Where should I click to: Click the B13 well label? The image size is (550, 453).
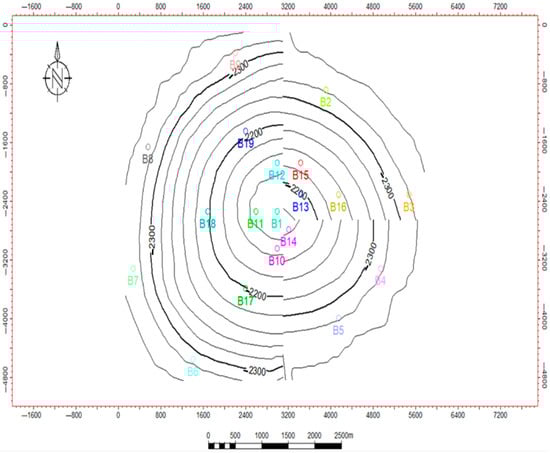(300, 207)
